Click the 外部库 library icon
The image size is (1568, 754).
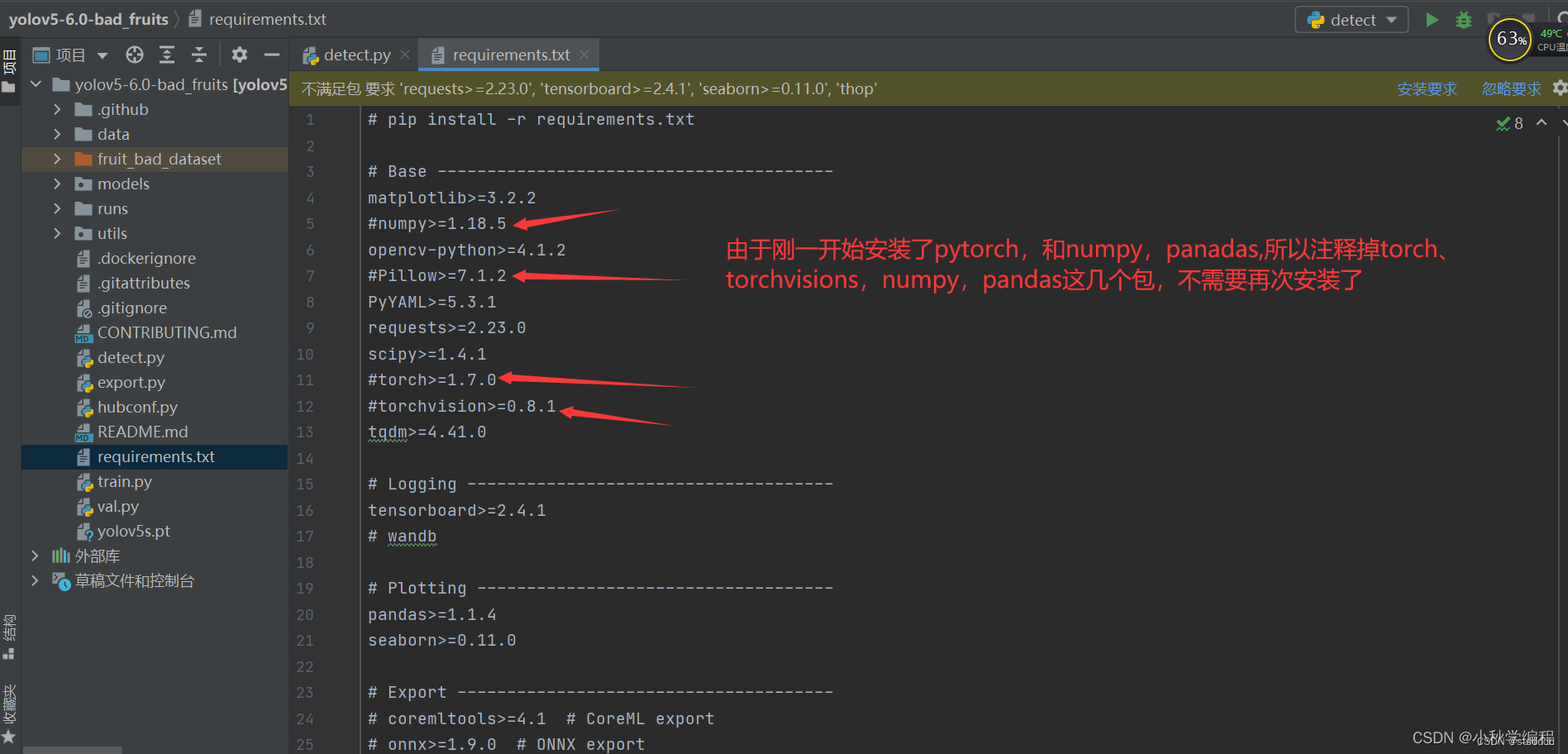pyautogui.click(x=61, y=556)
